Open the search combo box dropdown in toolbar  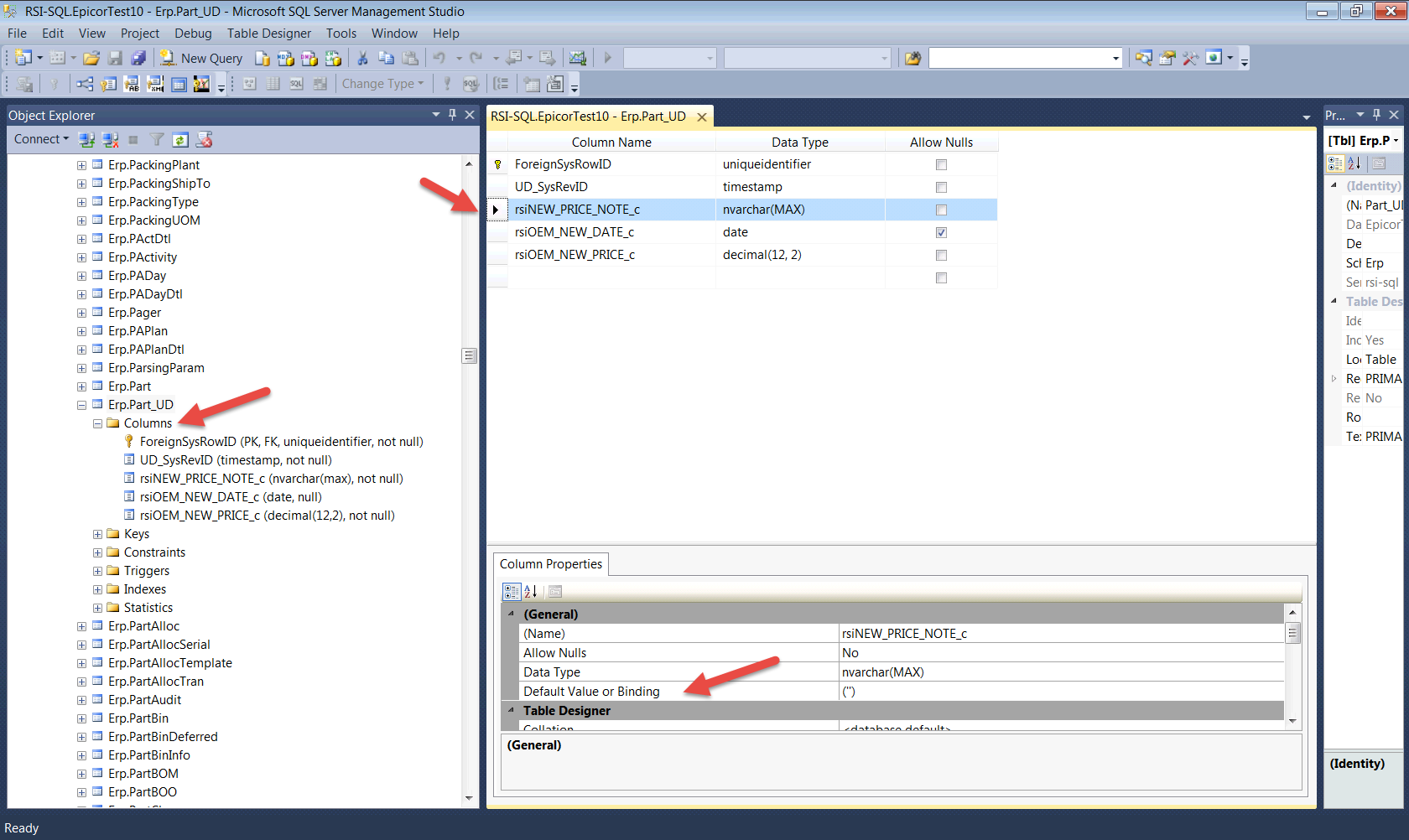click(x=1115, y=58)
